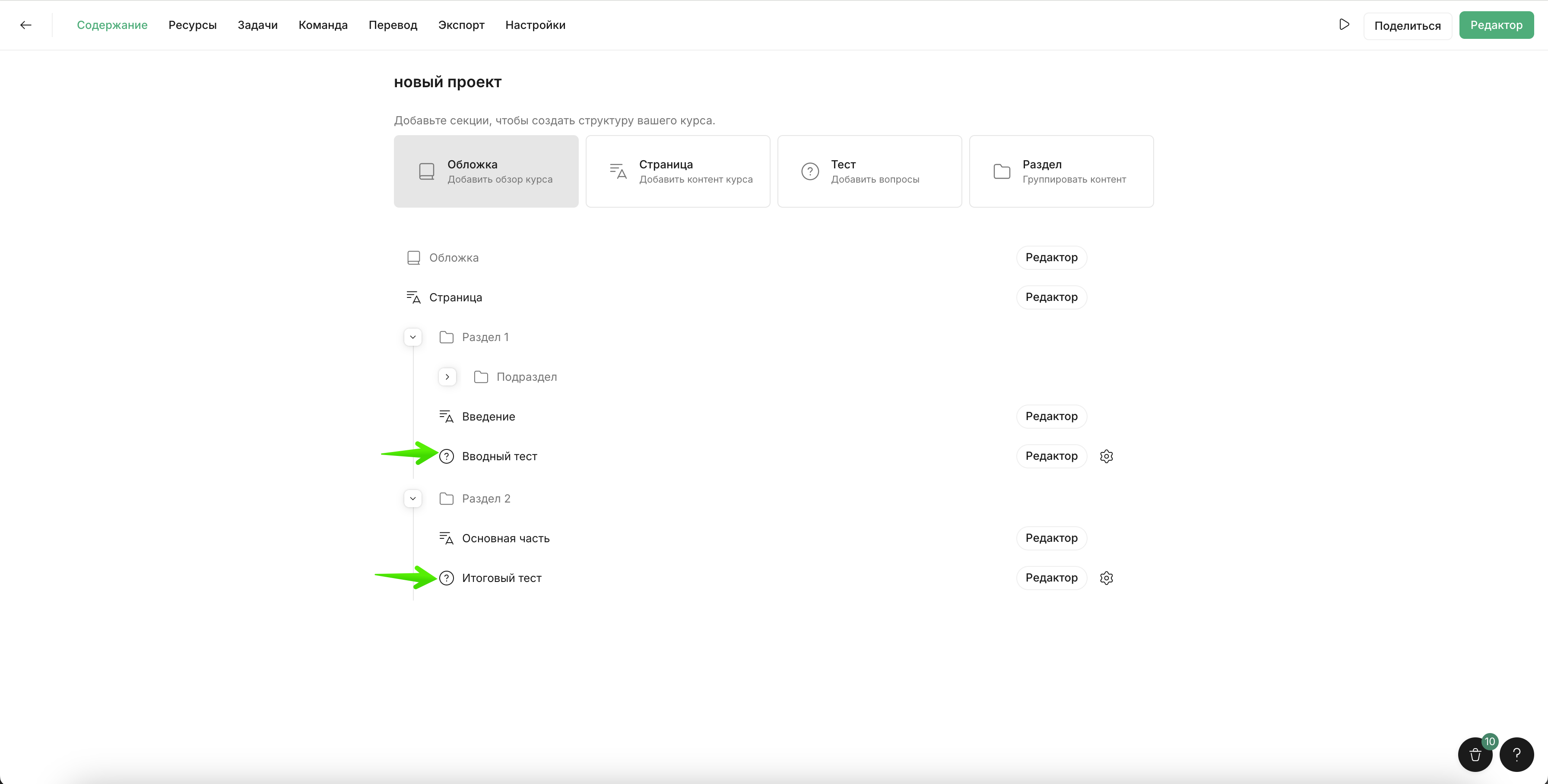Select the Основная часть tree item

pos(505,538)
